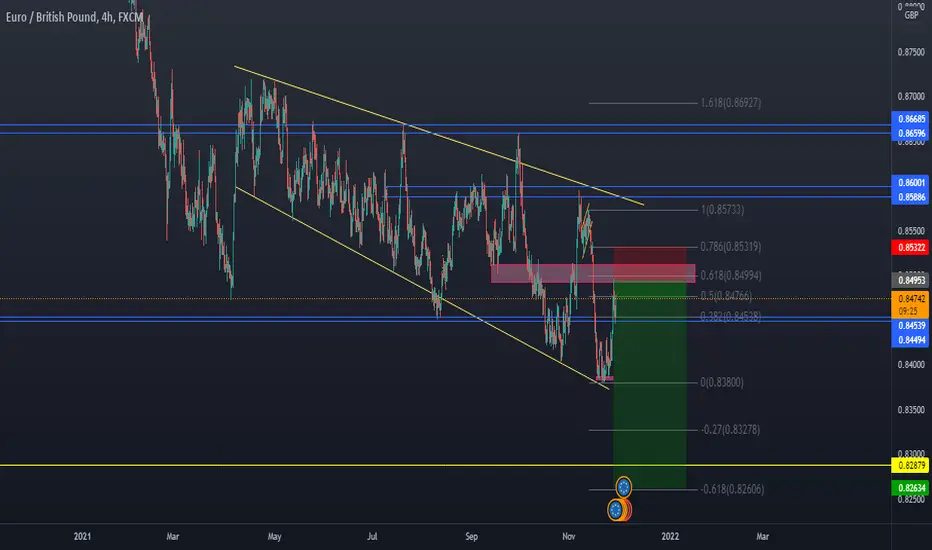Click the 09:25 bar countdown timer
This screenshot has height=550, width=932.
tap(908, 311)
